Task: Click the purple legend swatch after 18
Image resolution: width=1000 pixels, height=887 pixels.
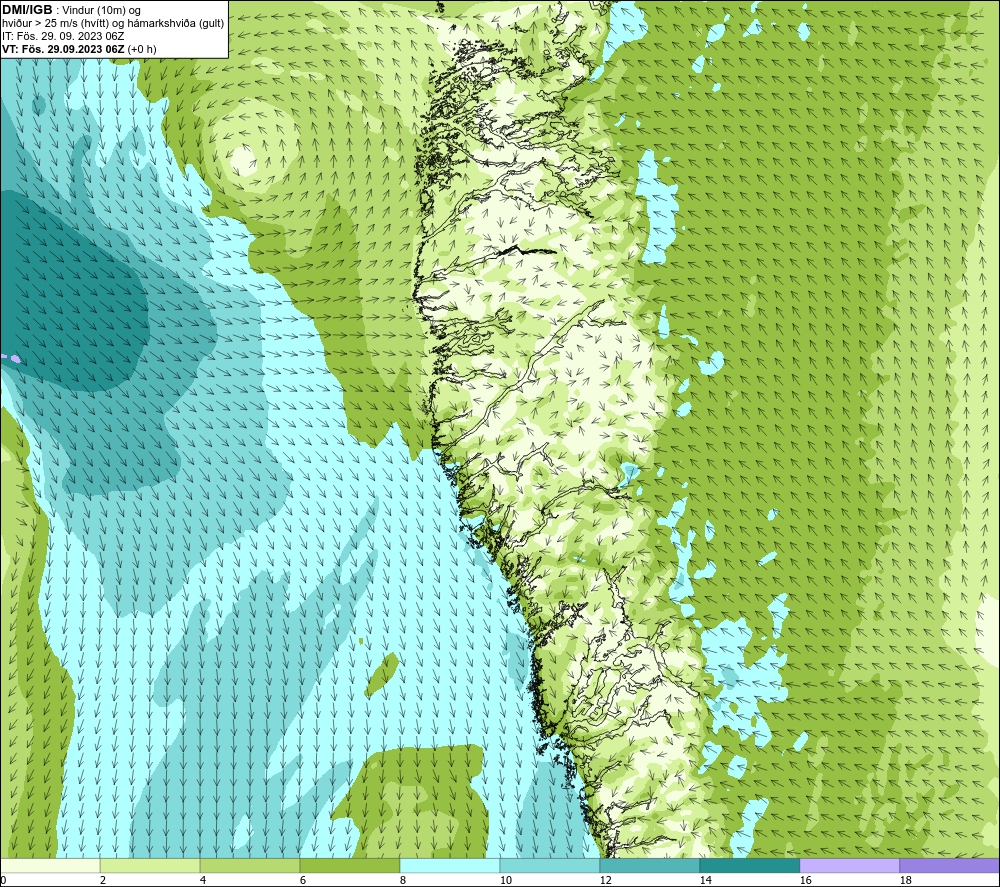Action: [950, 865]
